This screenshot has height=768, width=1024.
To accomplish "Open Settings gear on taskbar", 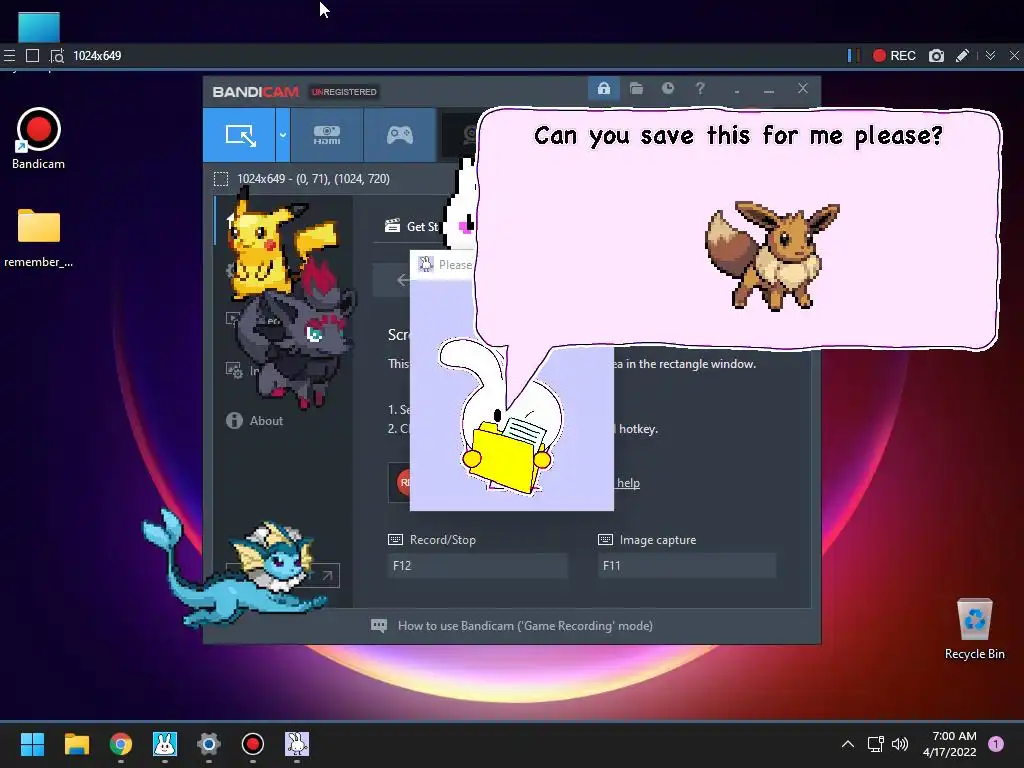I will coord(208,744).
